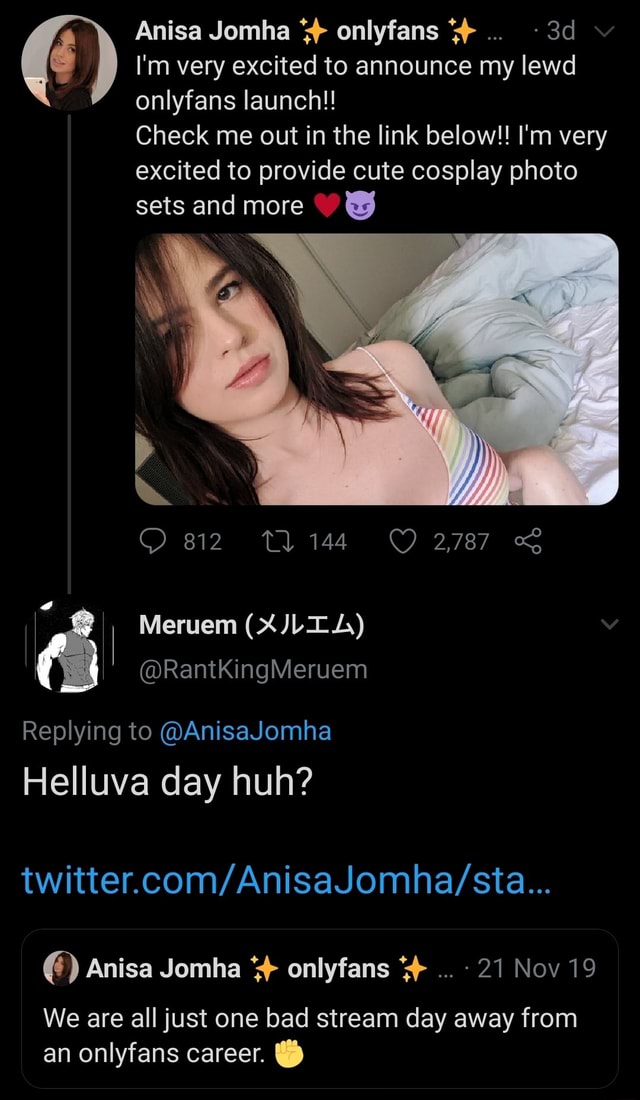Open the @RantKingMeruem handle
The image size is (640, 1100).
[x=253, y=670]
